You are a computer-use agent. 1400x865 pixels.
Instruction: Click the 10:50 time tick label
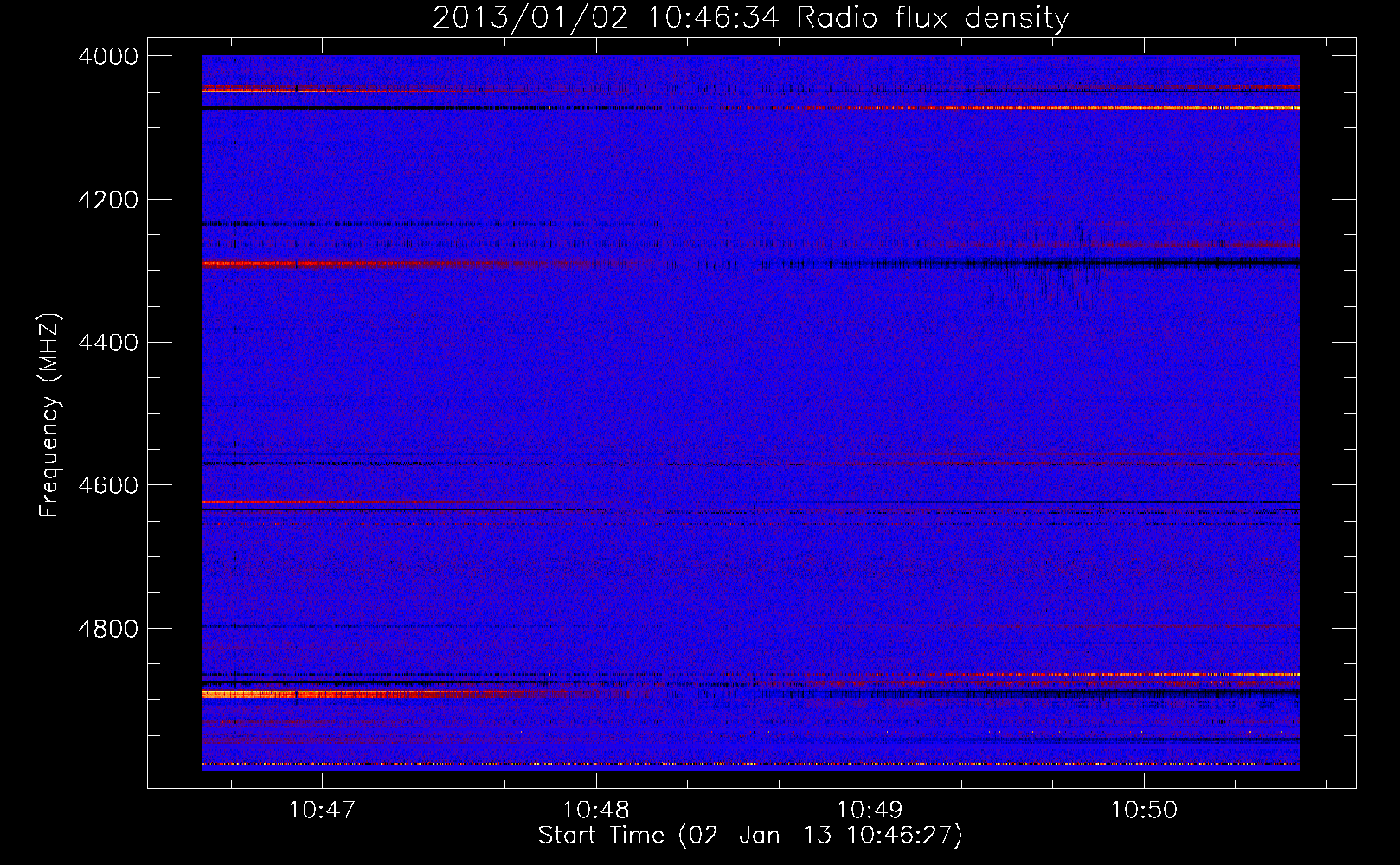point(1144,810)
